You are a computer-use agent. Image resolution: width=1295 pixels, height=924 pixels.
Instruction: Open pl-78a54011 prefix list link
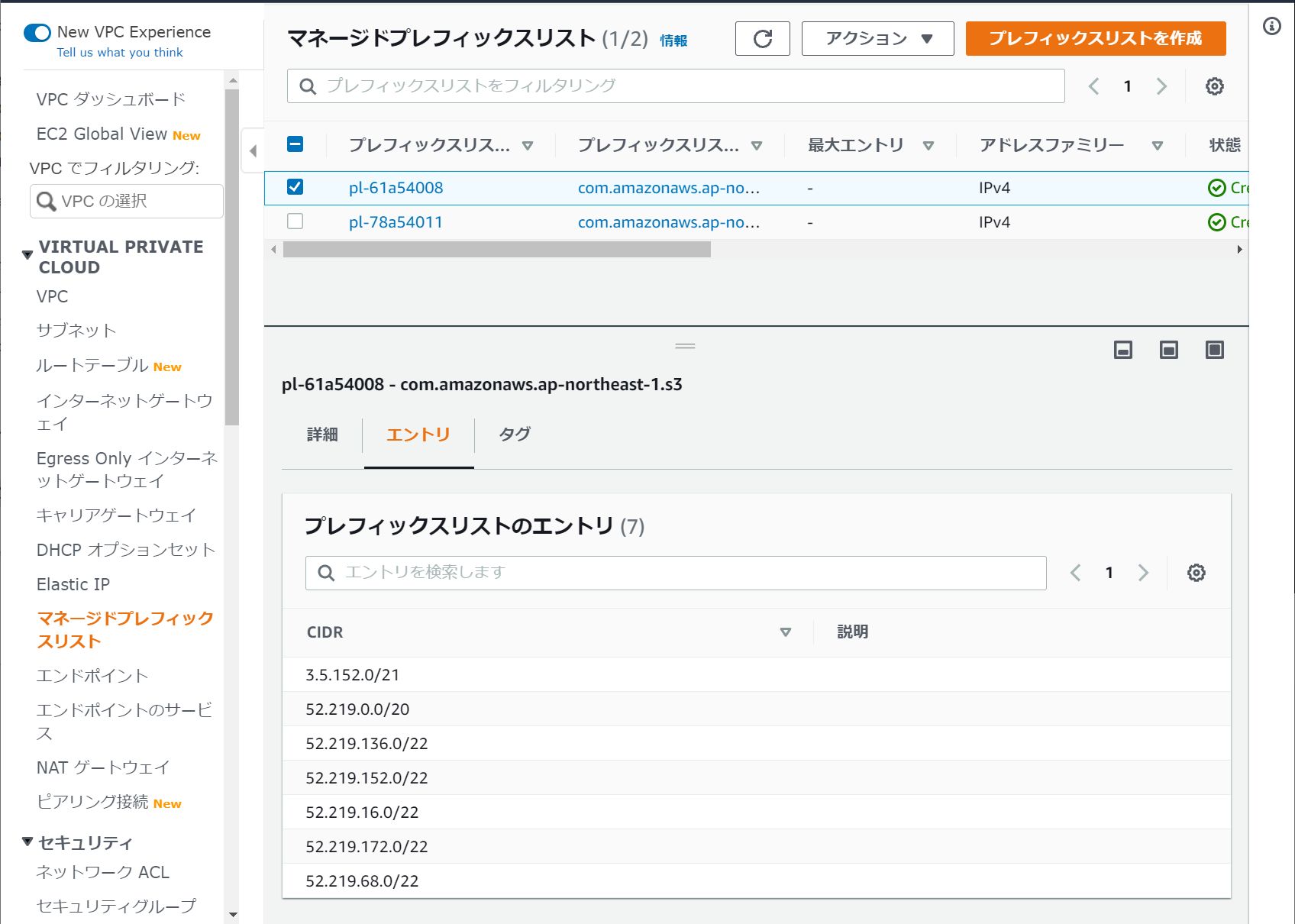pyautogui.click(x=396, y=222)
